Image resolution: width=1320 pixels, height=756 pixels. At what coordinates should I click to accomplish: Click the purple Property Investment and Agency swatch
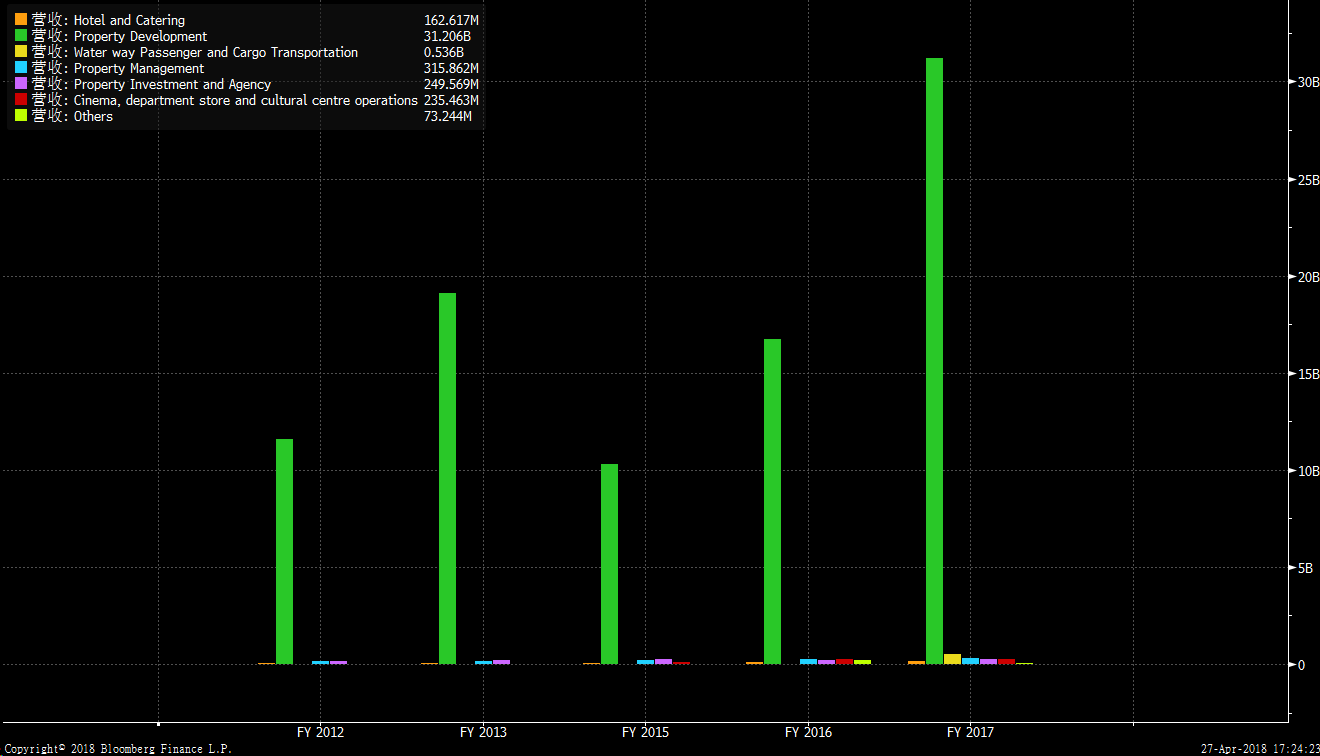(21, 84)
